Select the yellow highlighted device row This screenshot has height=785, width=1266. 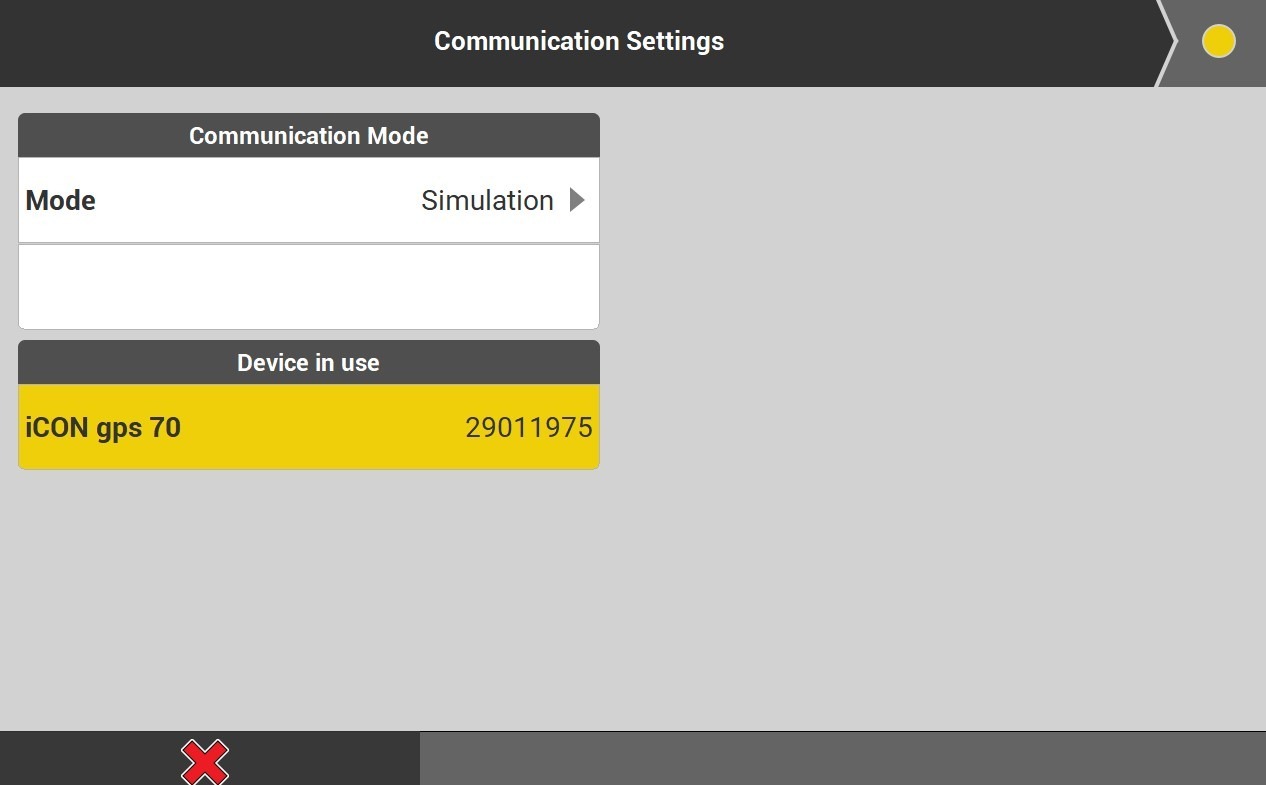308,427
